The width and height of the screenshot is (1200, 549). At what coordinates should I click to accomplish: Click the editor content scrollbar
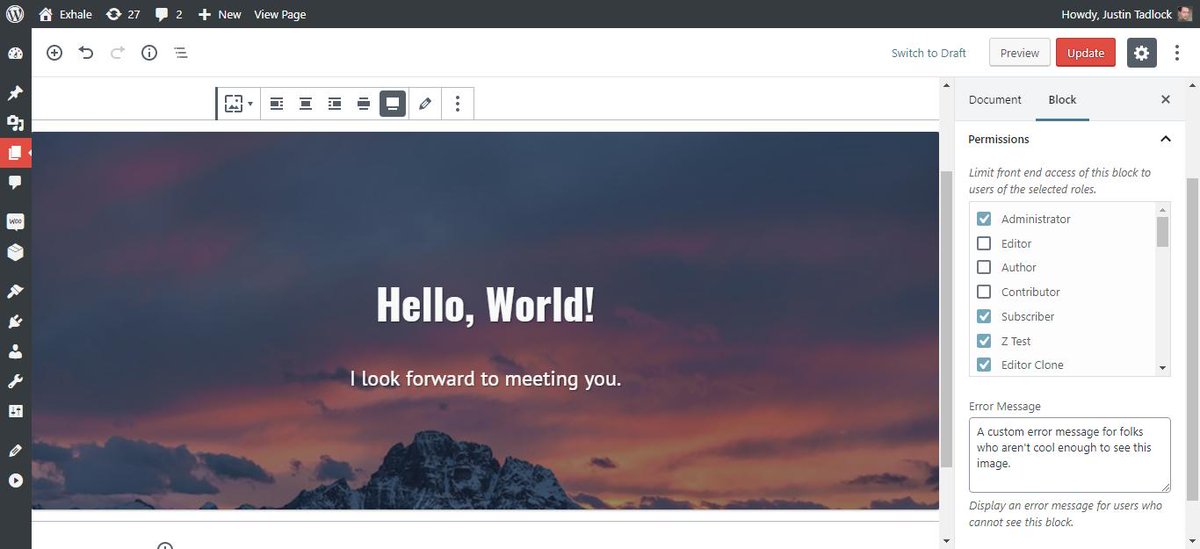tap(946, 318)
